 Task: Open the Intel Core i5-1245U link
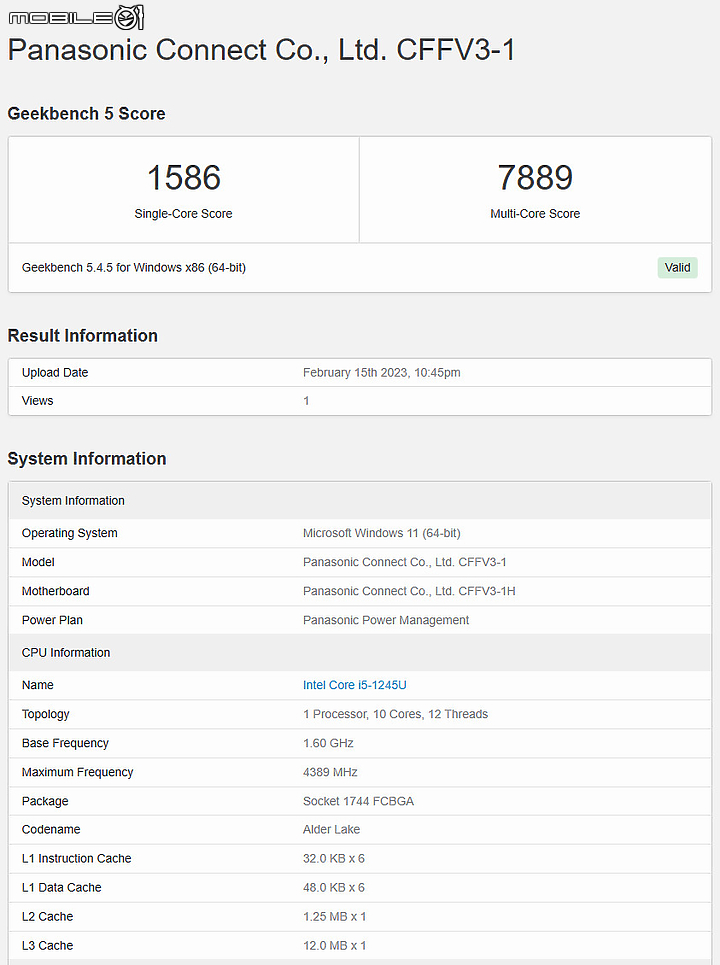(354, 685)
